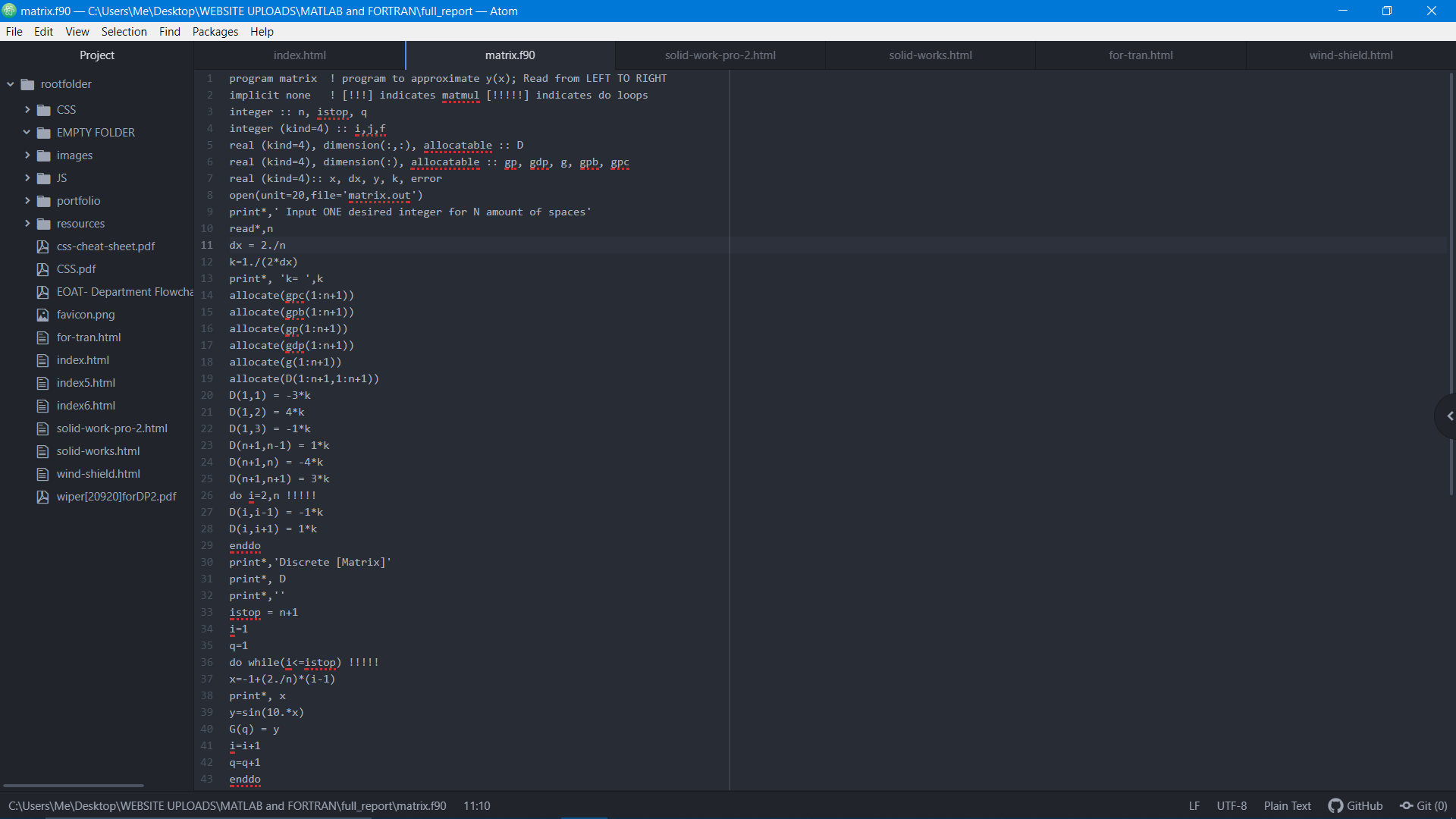Open wiper[20920]forDP2.pdf from the tree

(116, 497)
